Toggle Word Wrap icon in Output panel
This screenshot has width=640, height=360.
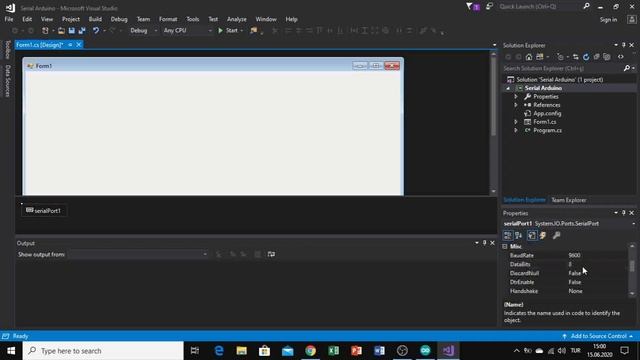pos(271,254)
